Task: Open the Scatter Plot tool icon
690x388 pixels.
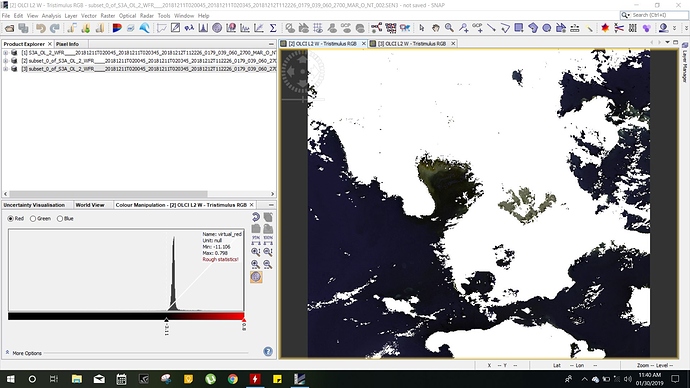Action: [259, 28]
